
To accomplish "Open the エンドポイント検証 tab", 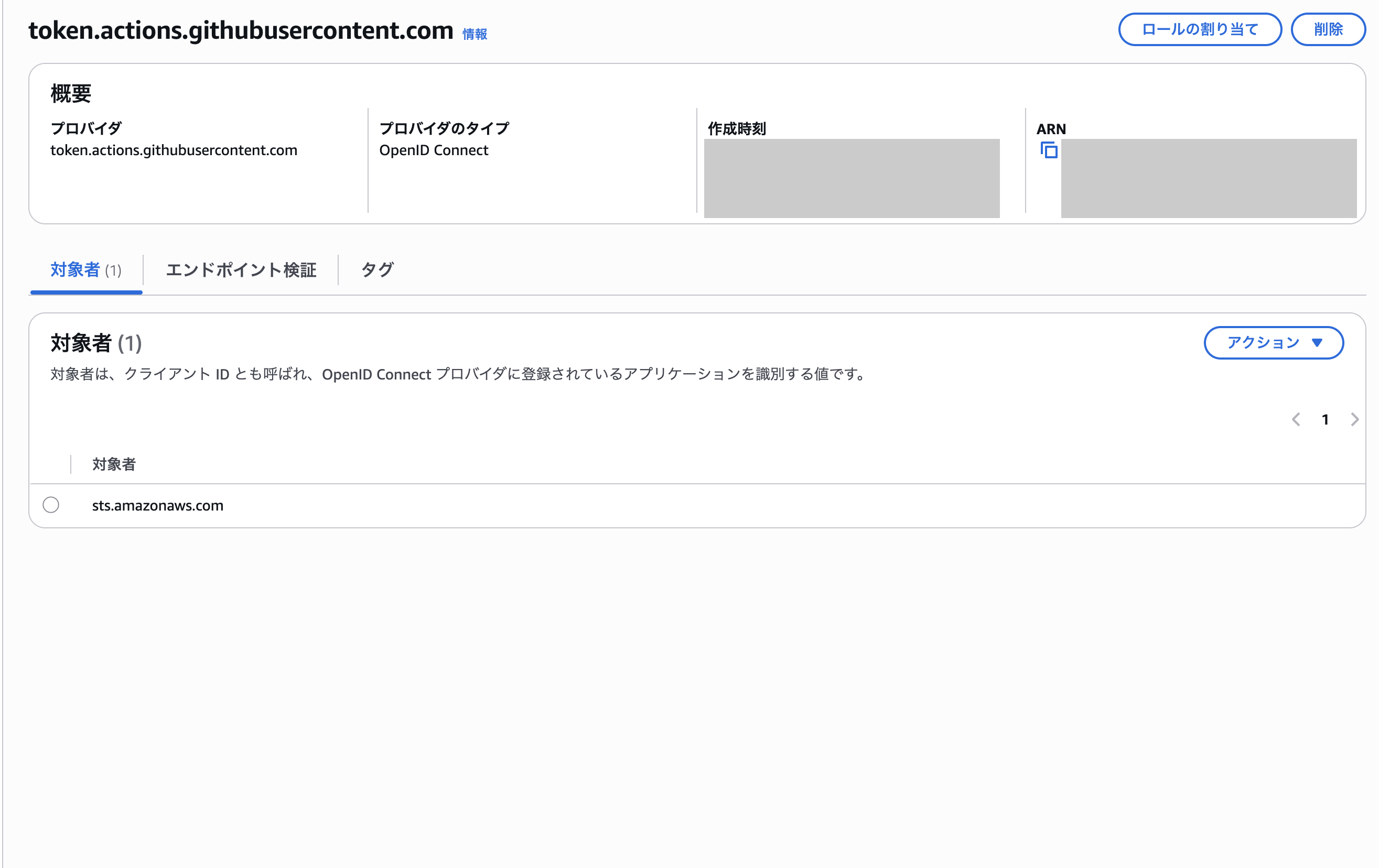I will (241, 269).
